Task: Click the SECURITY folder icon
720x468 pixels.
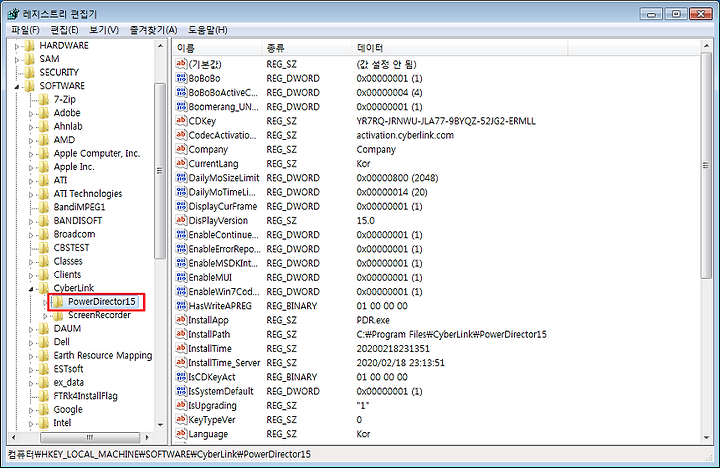Action: 30,73
